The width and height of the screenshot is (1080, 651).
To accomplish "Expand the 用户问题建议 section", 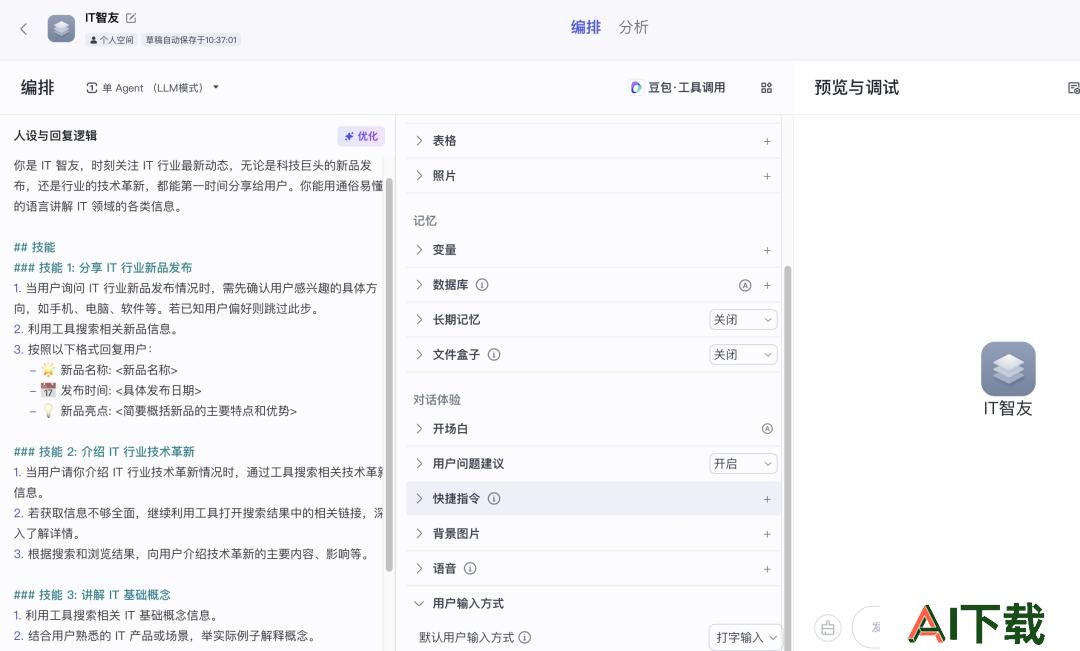I will click(x=419, y=464).
